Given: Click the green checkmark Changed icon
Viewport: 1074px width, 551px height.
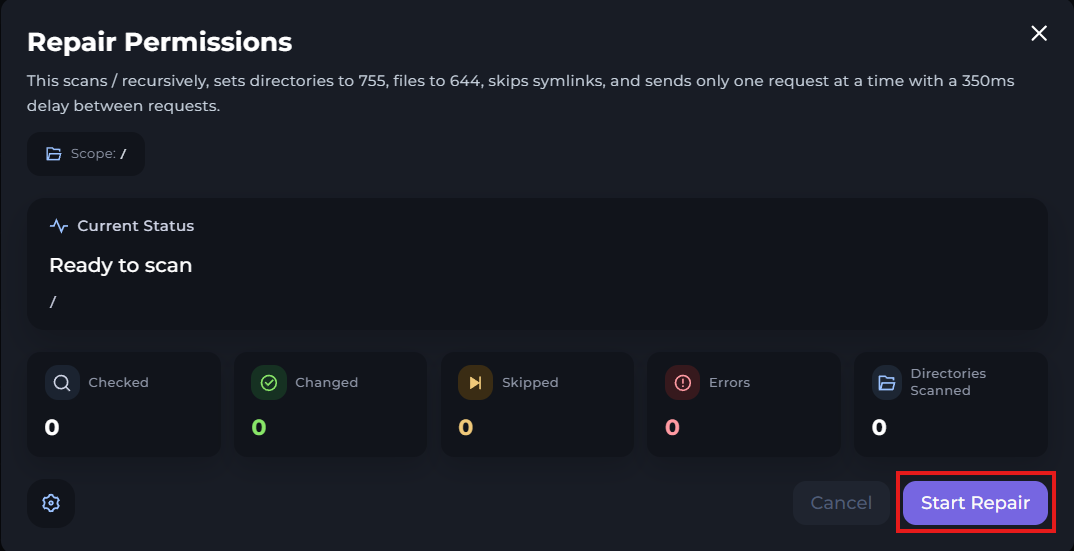Looking at the screenshot, I should click(x=268, y=382).
